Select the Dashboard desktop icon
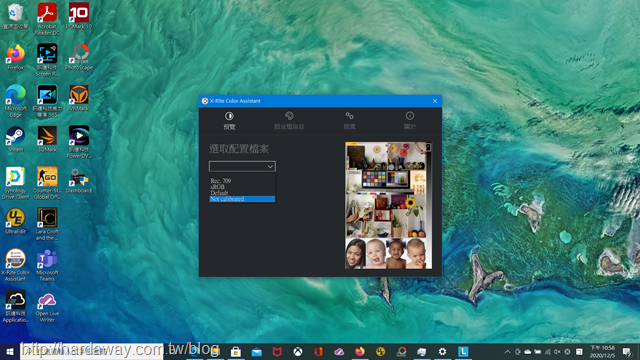 (79, 180)
